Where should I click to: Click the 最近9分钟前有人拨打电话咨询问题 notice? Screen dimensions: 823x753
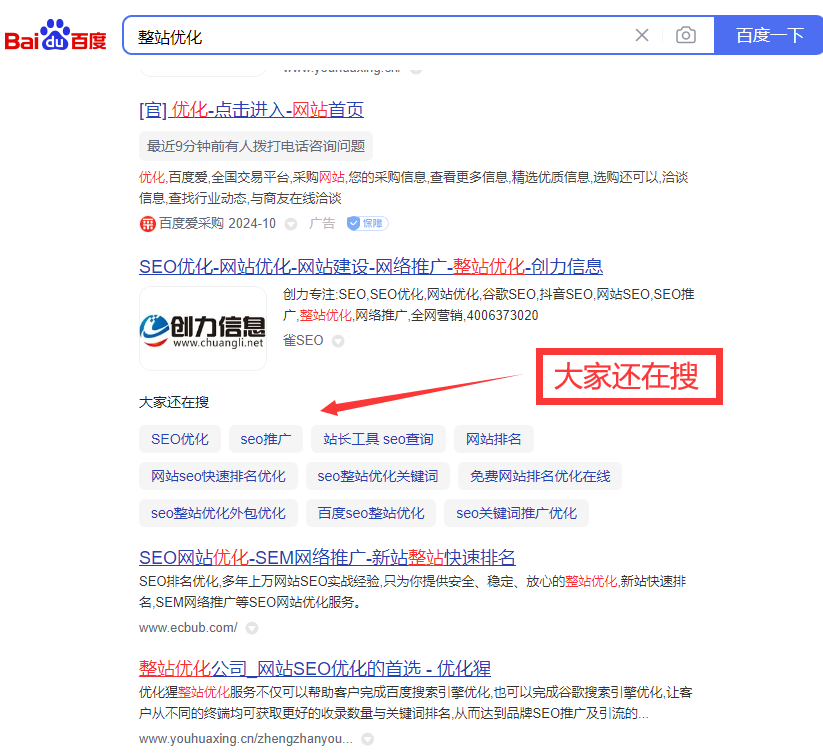point(256,146)
